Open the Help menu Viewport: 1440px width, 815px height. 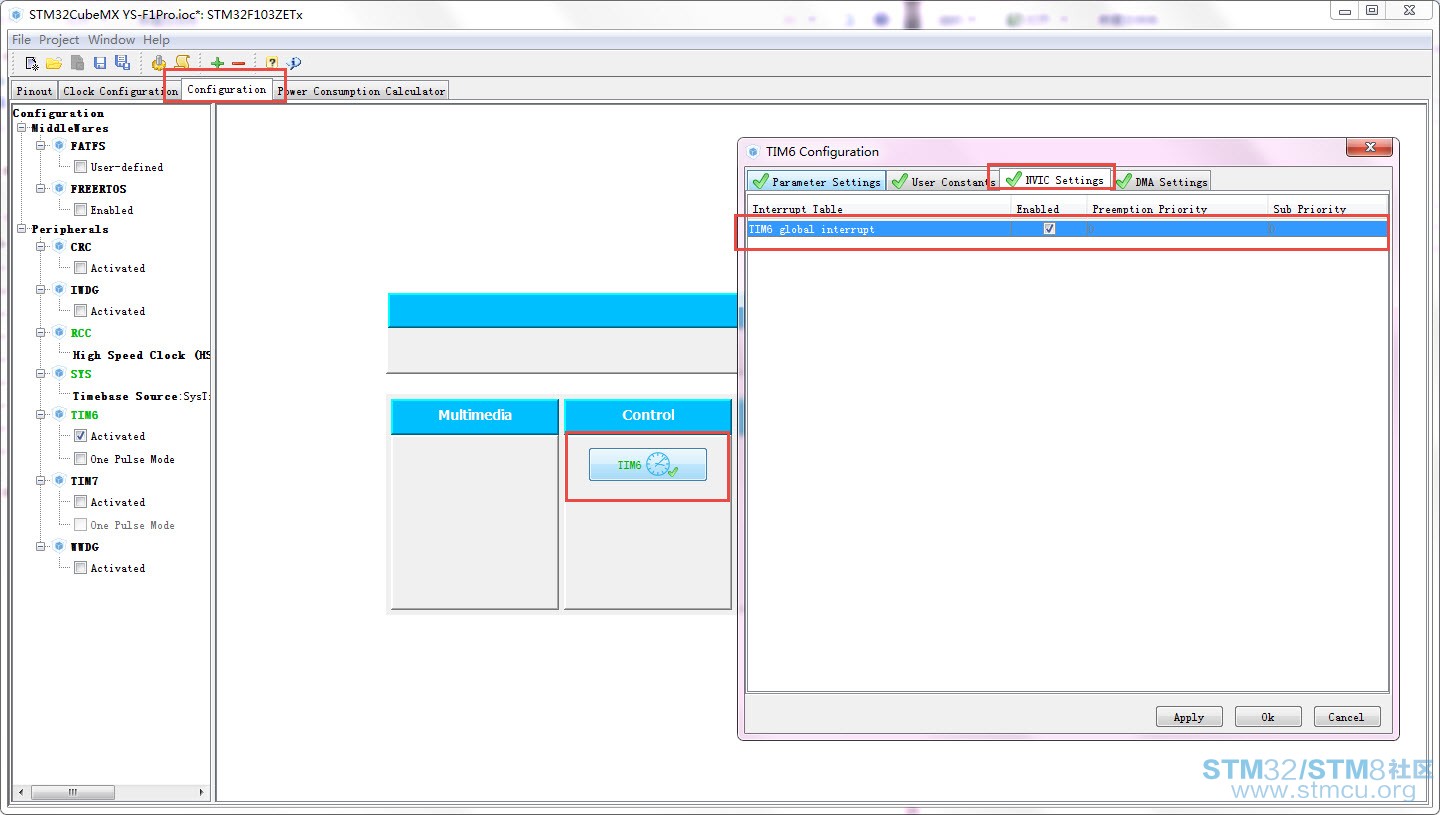point(156,40)
